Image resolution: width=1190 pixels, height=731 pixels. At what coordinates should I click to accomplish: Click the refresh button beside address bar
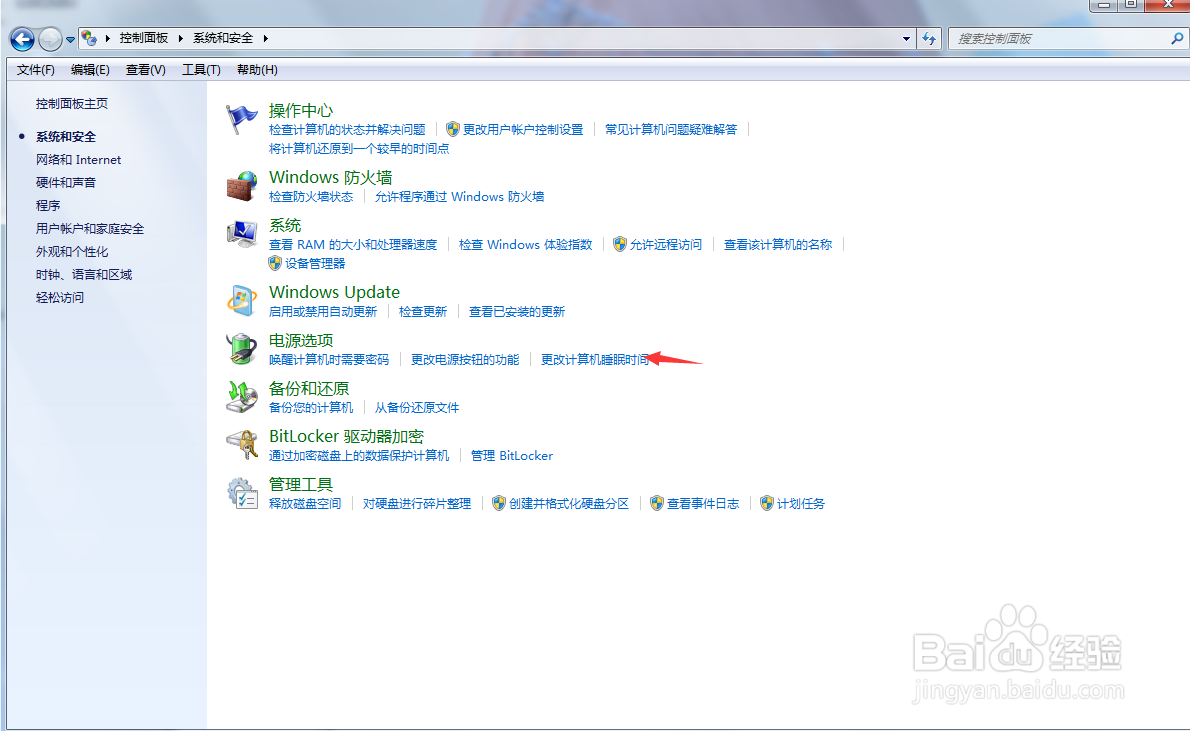929,38
